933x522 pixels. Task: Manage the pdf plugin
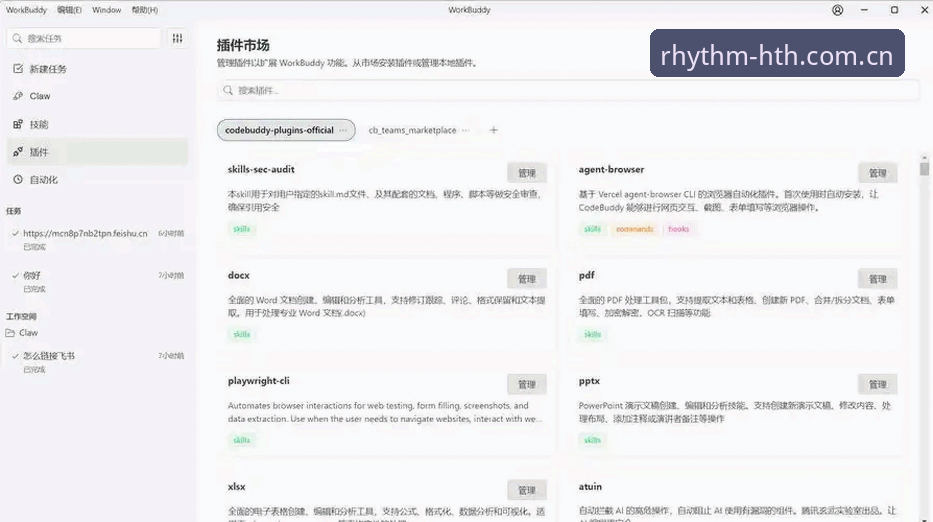click(878, 279)
